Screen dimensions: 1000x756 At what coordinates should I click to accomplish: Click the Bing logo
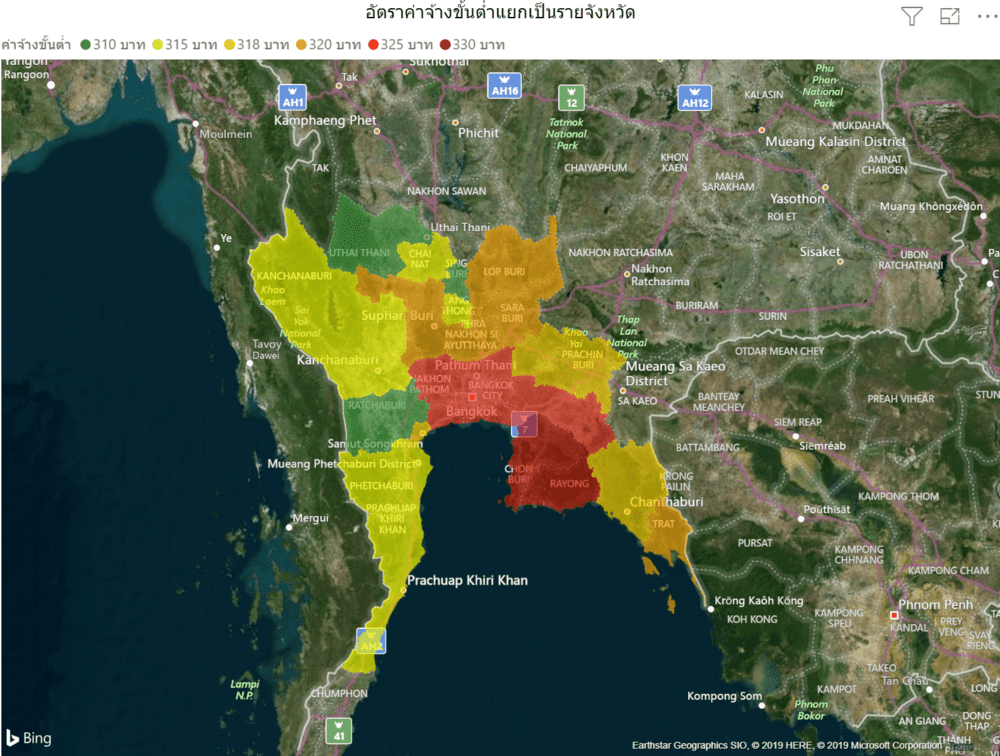click(28, 738)
